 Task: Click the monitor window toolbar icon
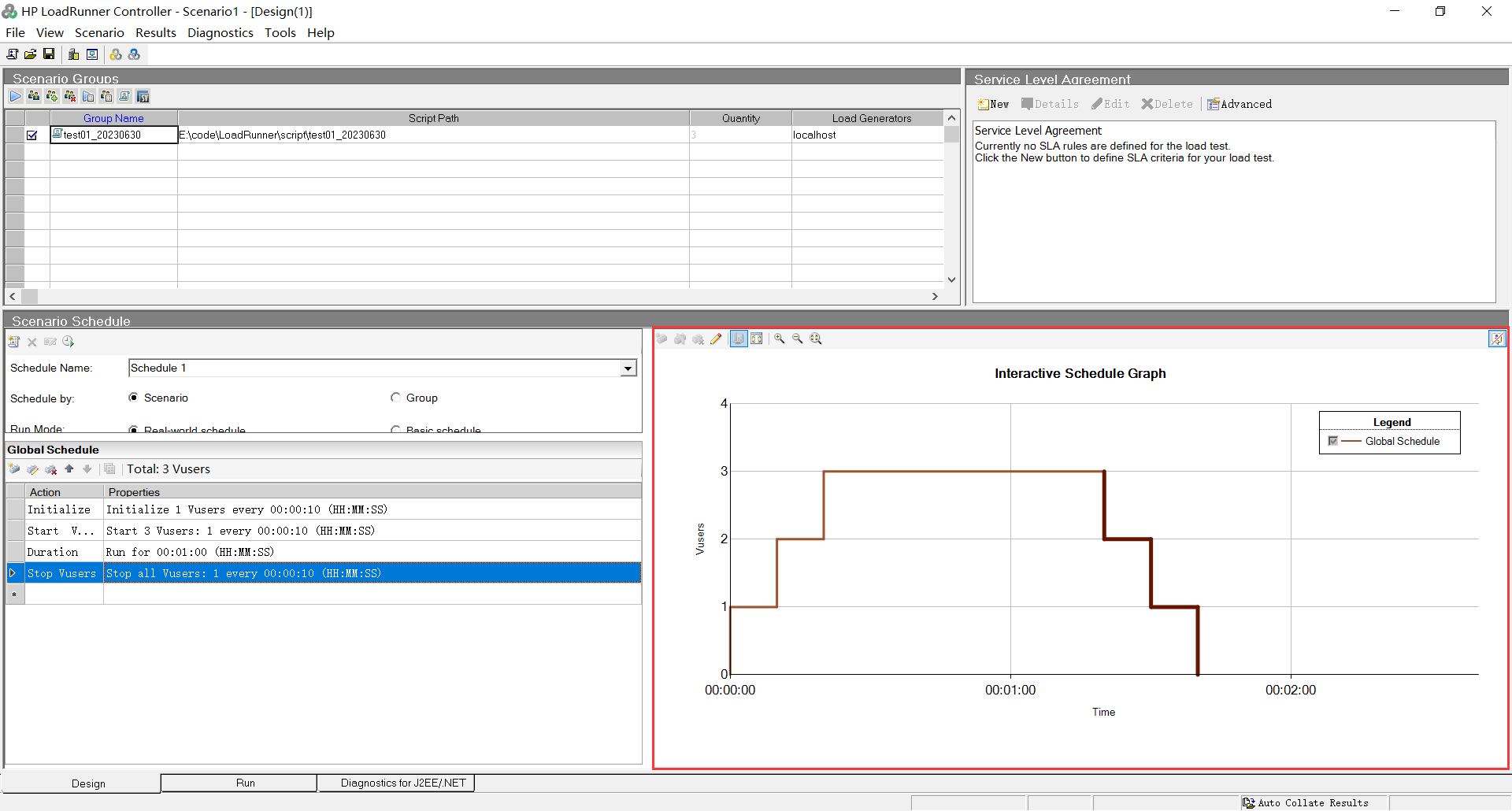coord(92,54)
